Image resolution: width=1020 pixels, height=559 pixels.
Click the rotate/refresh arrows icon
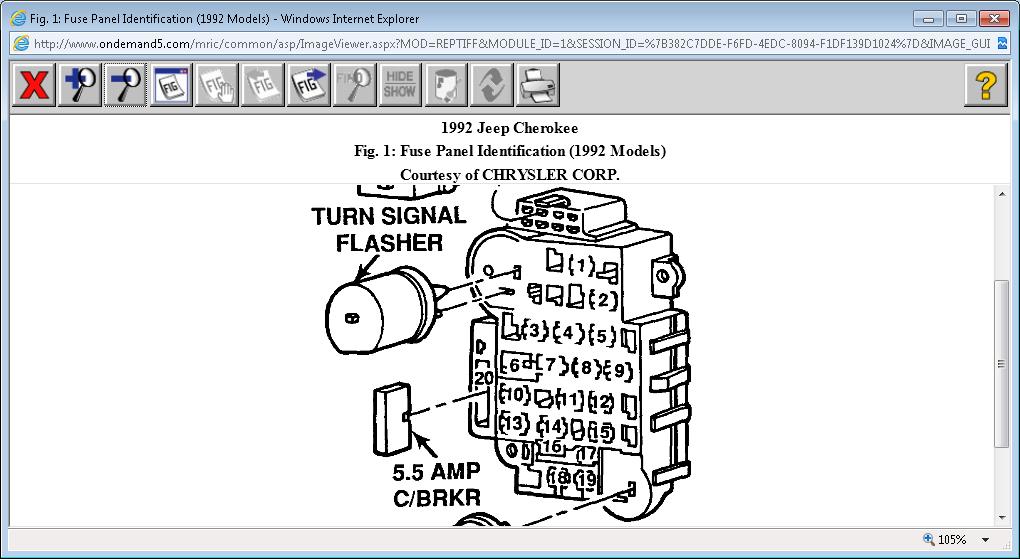pyautogui.click(x=491, y=85)
